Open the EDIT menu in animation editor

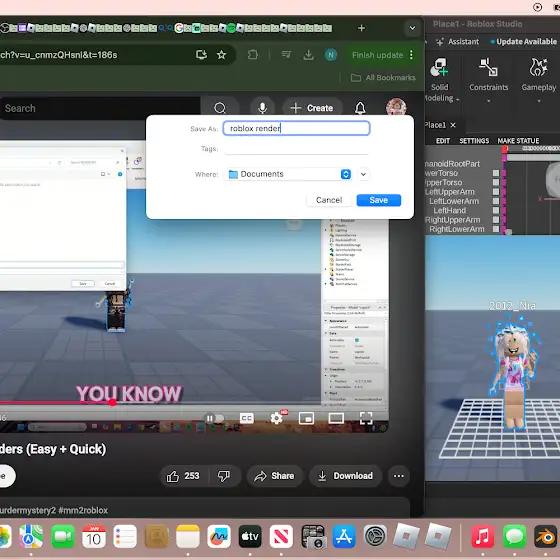click(x=443, y=141)
